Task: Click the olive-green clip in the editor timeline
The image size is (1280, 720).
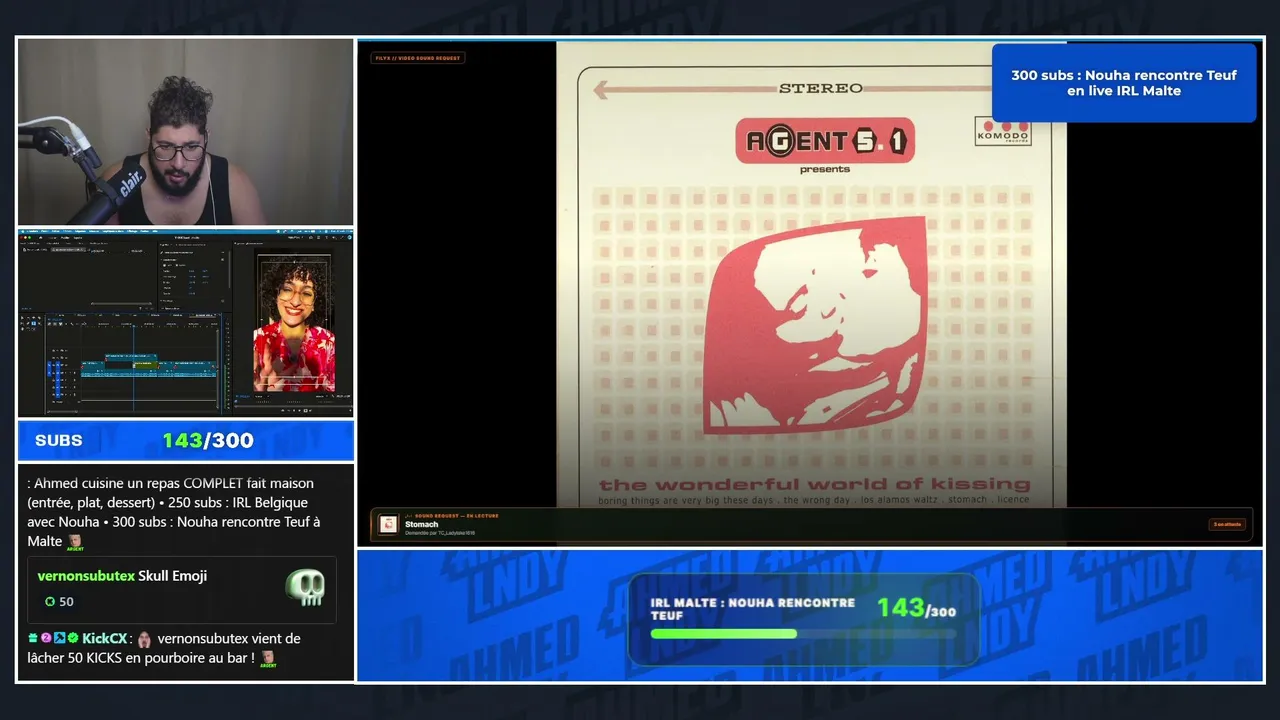Action: pyautogui.click(x=145, y=366)
